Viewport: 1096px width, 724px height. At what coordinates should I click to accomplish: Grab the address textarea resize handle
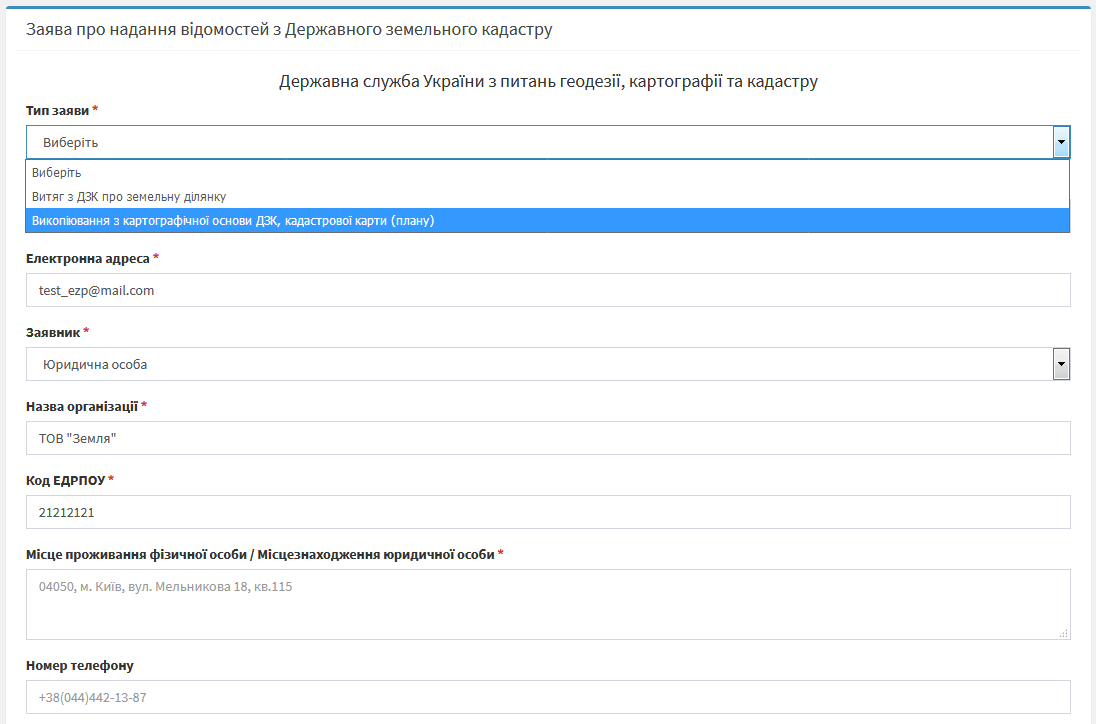pyautogui.click(x=1063, y=633)
